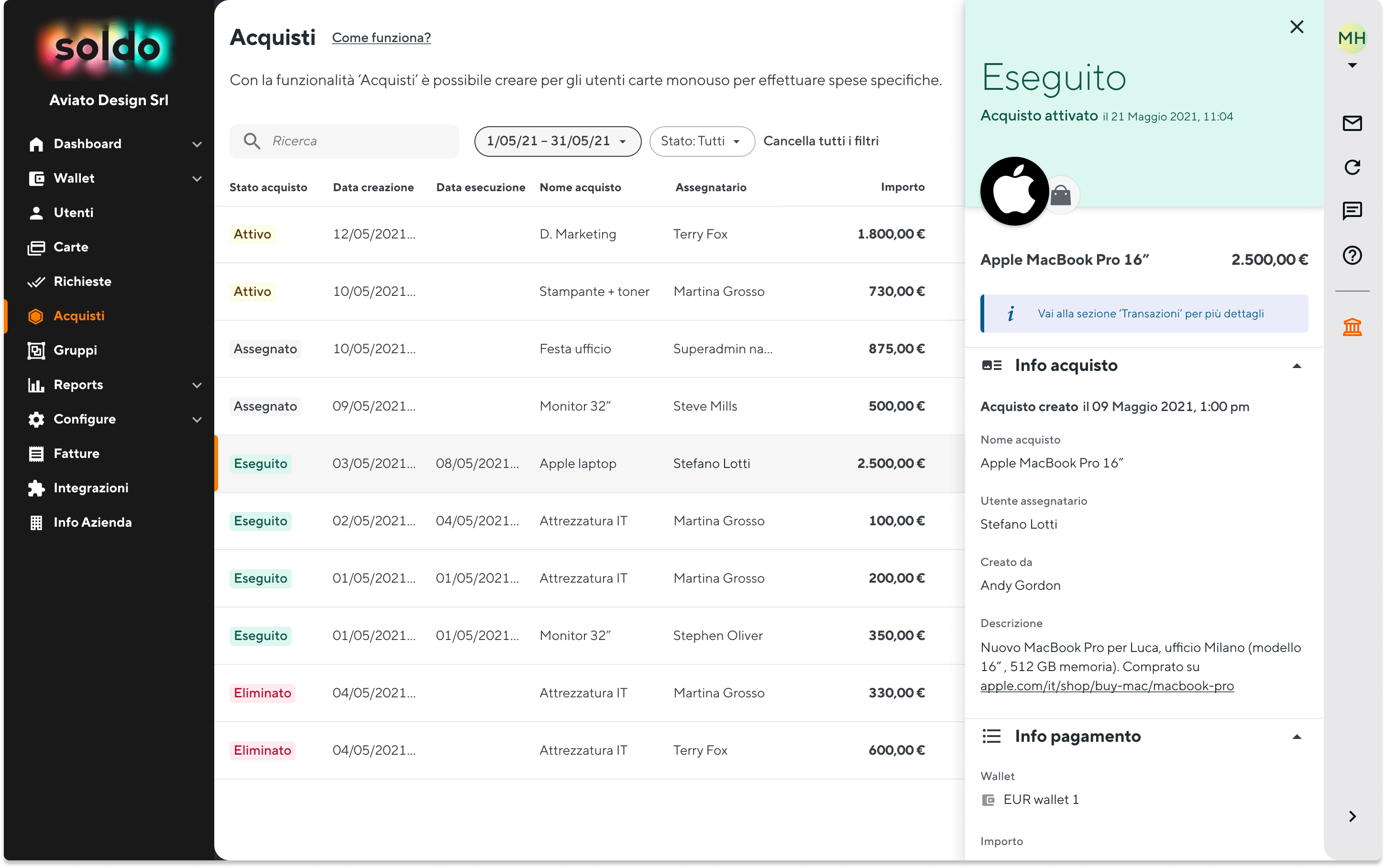Click the Come funziona? link
Image resolution: width=1385 pixels, height=868 pixels.
coord(381,38)
